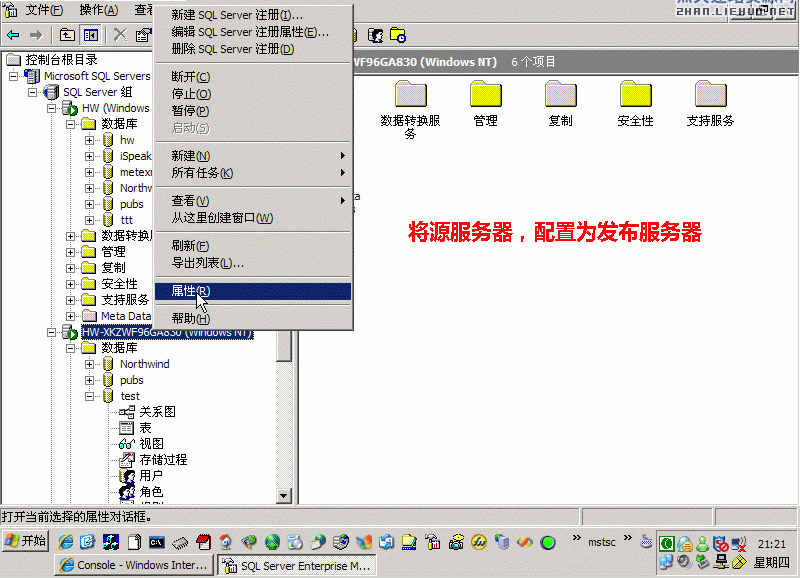Choose 导出列表(L) in the context menu
The width and height of the screenshot is (800, 578).
point(253,263)
